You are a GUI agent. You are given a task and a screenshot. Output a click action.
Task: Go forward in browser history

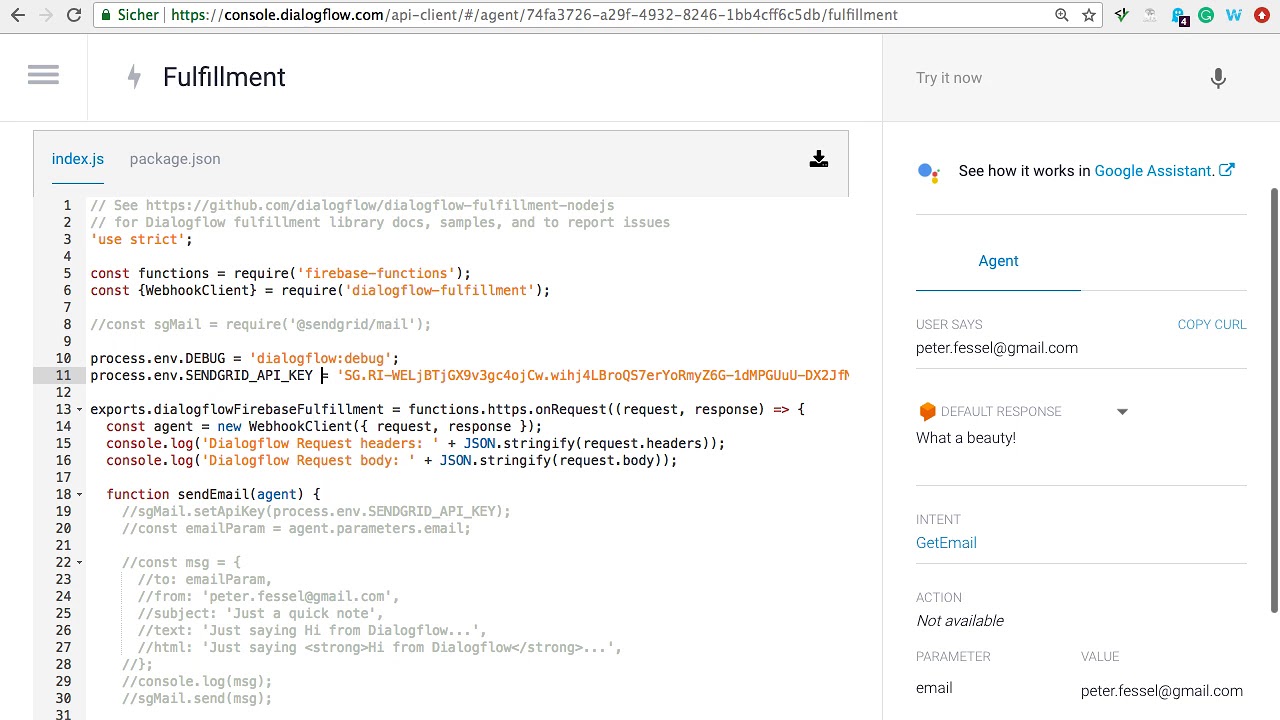[x=46, y=15]
